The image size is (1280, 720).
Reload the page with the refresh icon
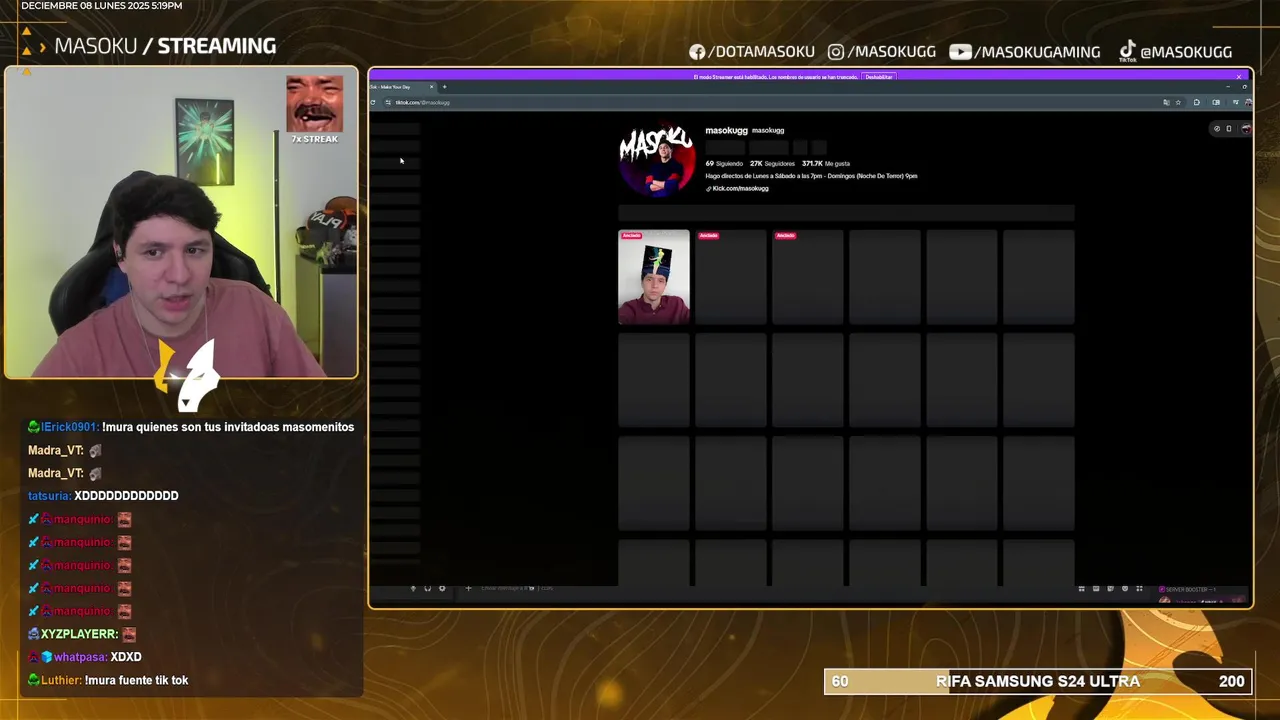(374, 102)
